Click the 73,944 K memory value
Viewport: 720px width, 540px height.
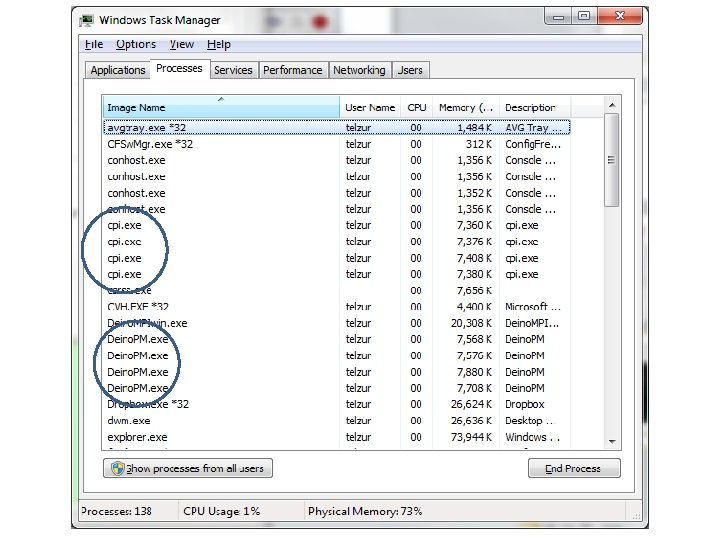pyautogui.click(x=471, y=437)
